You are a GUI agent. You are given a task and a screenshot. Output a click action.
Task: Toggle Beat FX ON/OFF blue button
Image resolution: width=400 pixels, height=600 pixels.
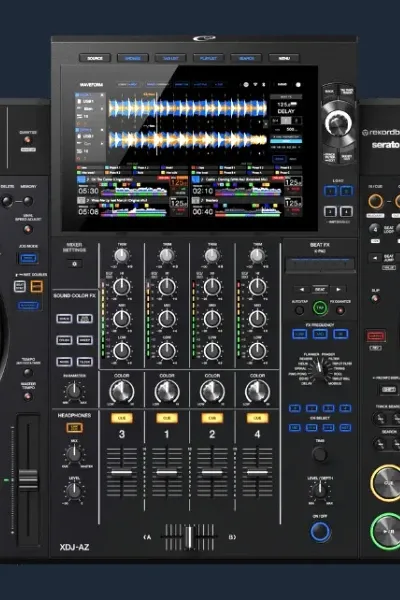tap(320, 532)
